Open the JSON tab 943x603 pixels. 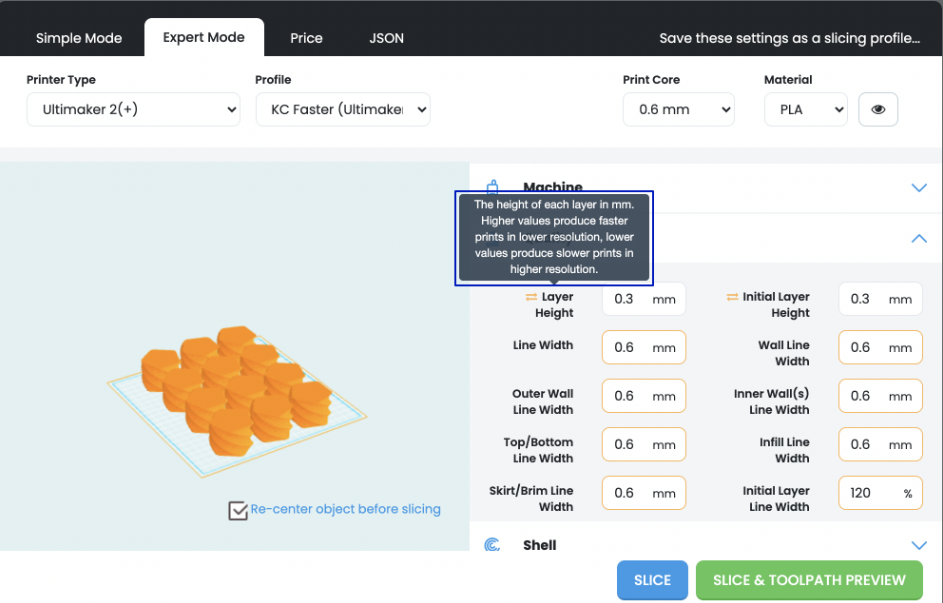point(386,38)
